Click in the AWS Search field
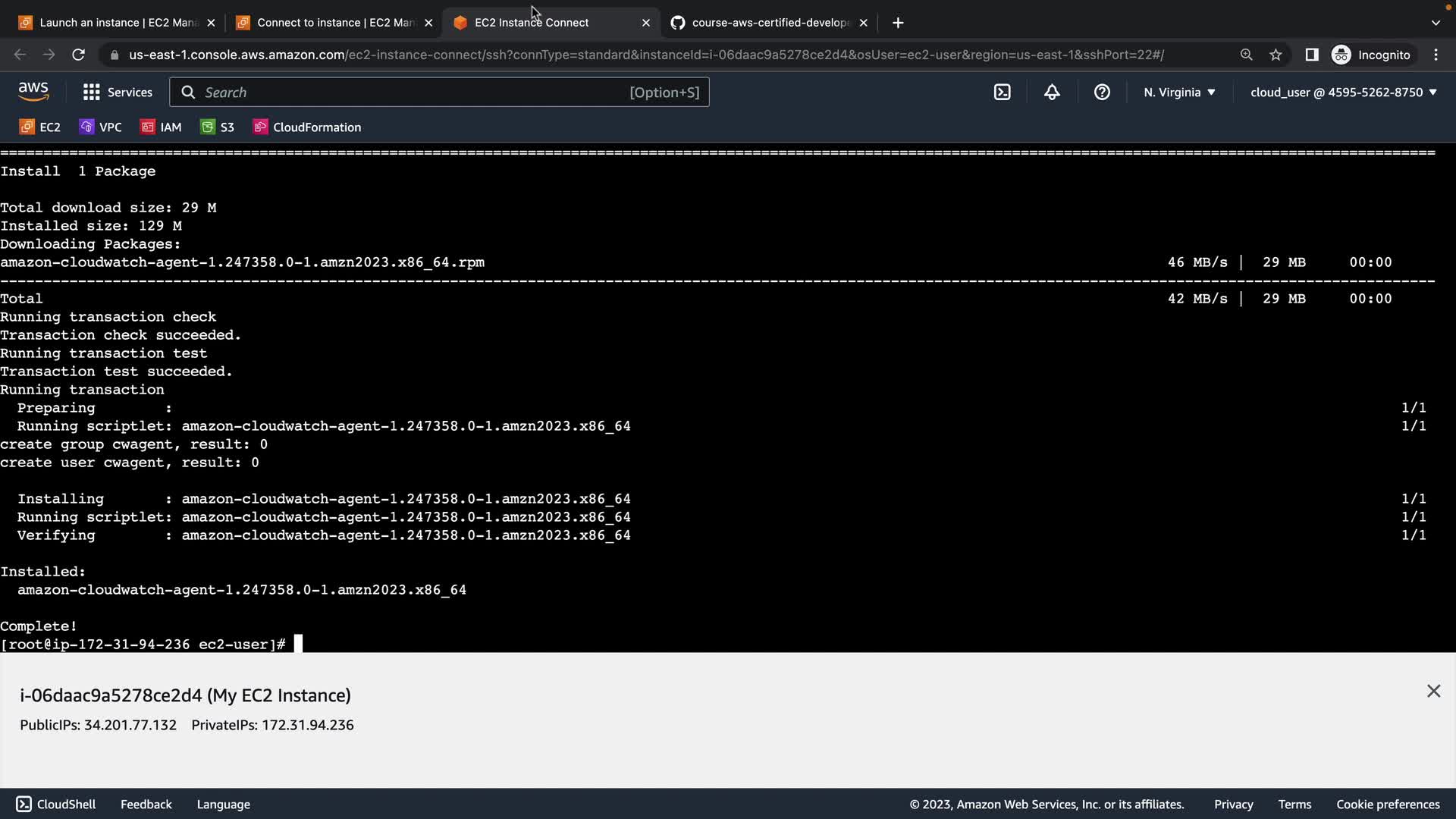 409,92
